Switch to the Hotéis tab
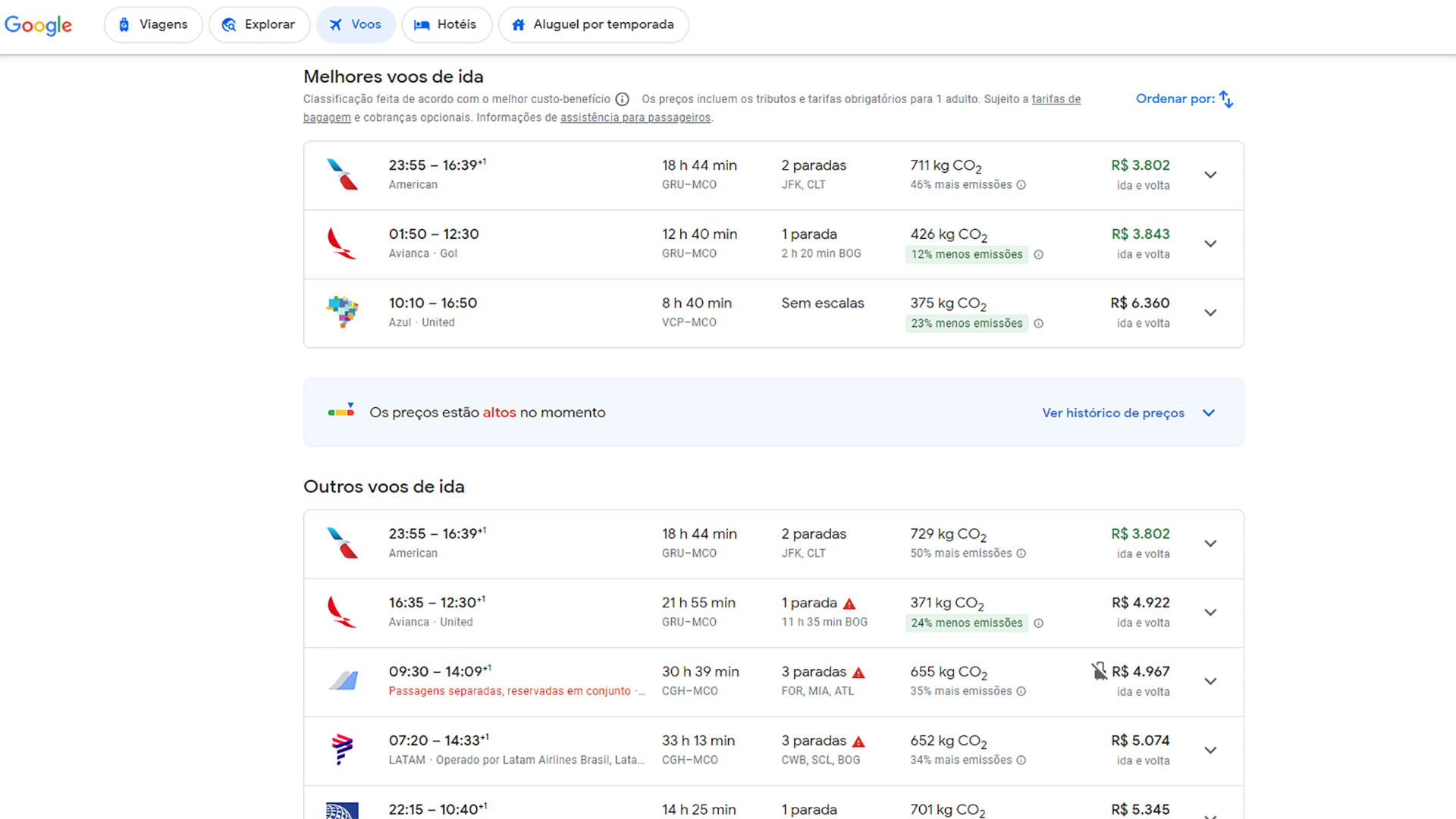This screenshot has height=819, width=1456. (447, 24)
